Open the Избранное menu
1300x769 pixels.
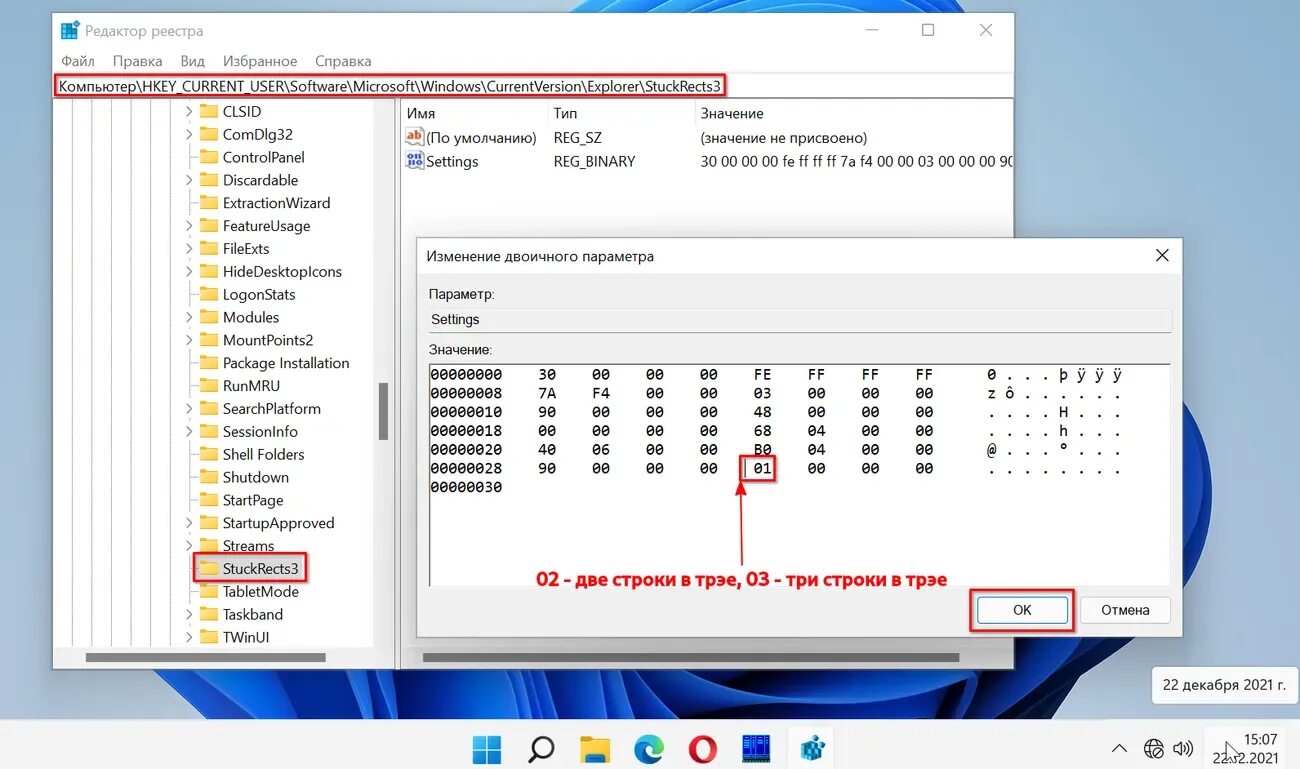(260, 61)
